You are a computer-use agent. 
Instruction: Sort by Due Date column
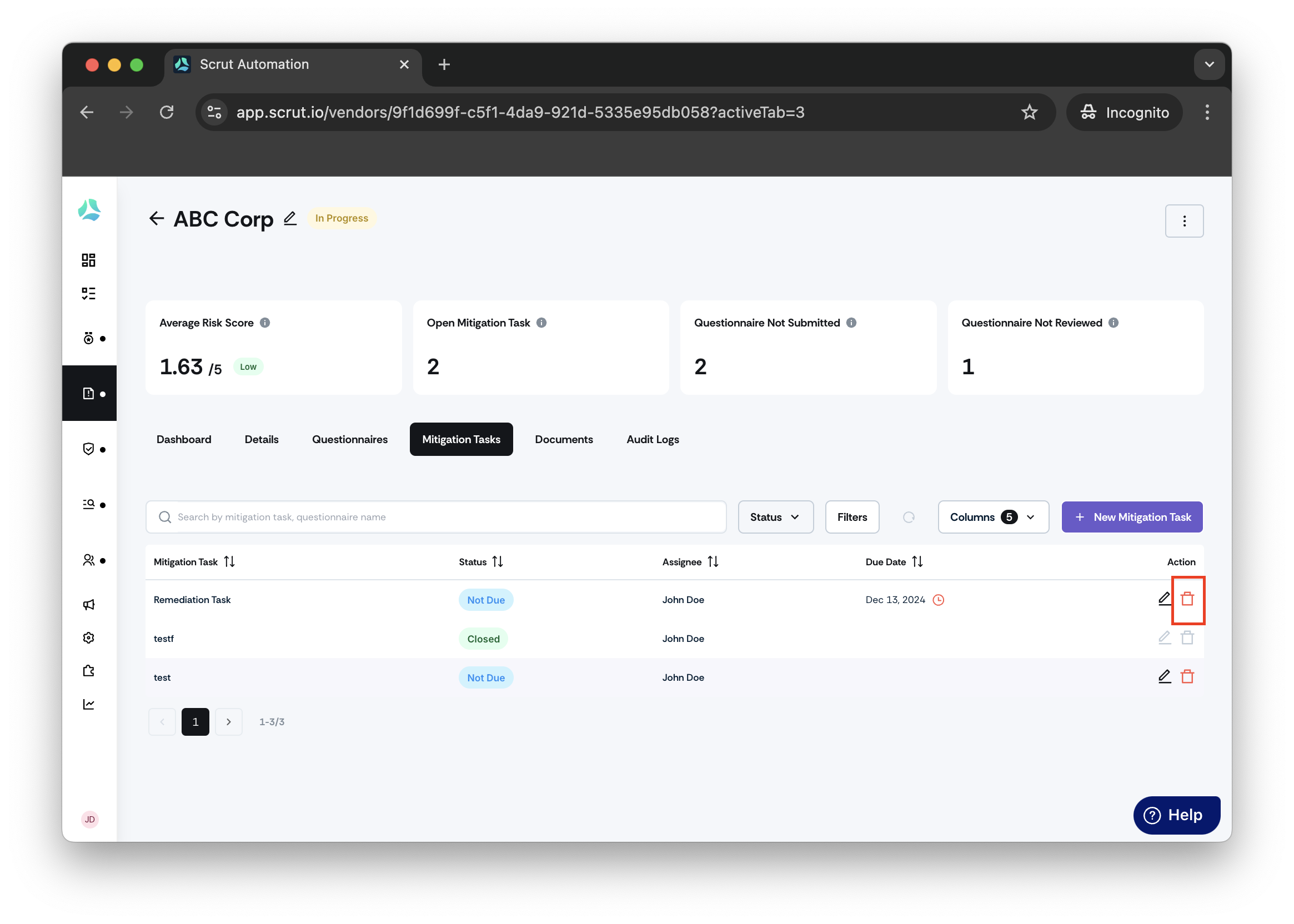pyautogui.click(x=917, y=562)
